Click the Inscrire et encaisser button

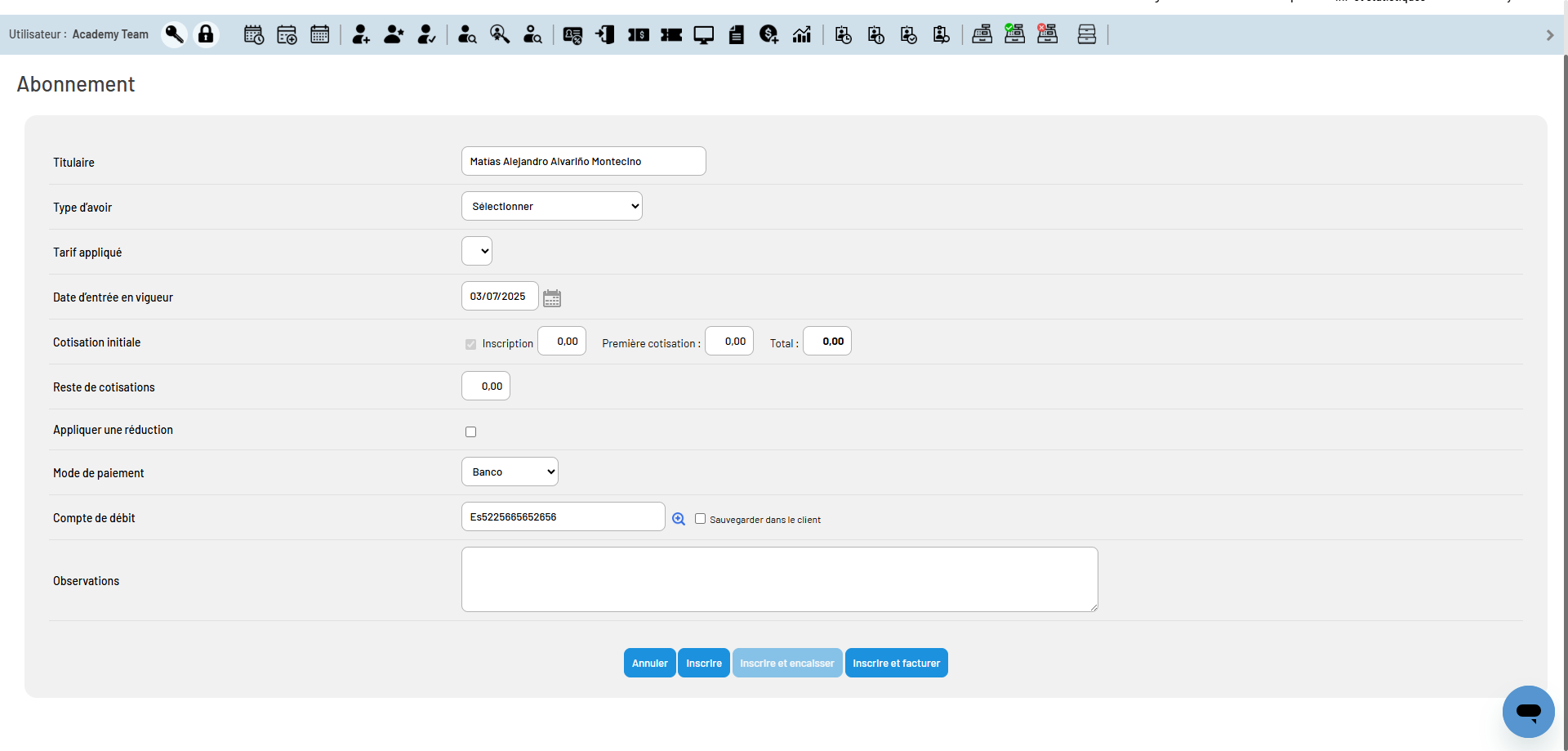[x=787, y=663]
